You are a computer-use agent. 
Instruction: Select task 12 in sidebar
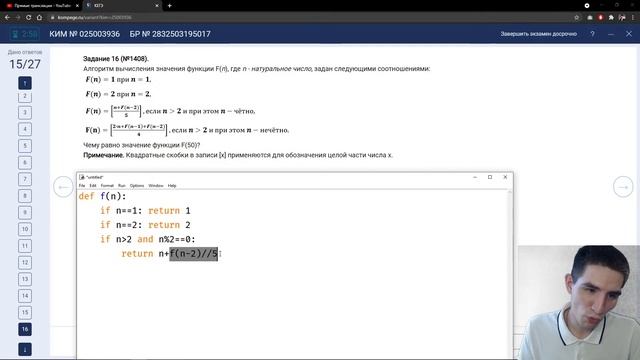pos(25,262)
